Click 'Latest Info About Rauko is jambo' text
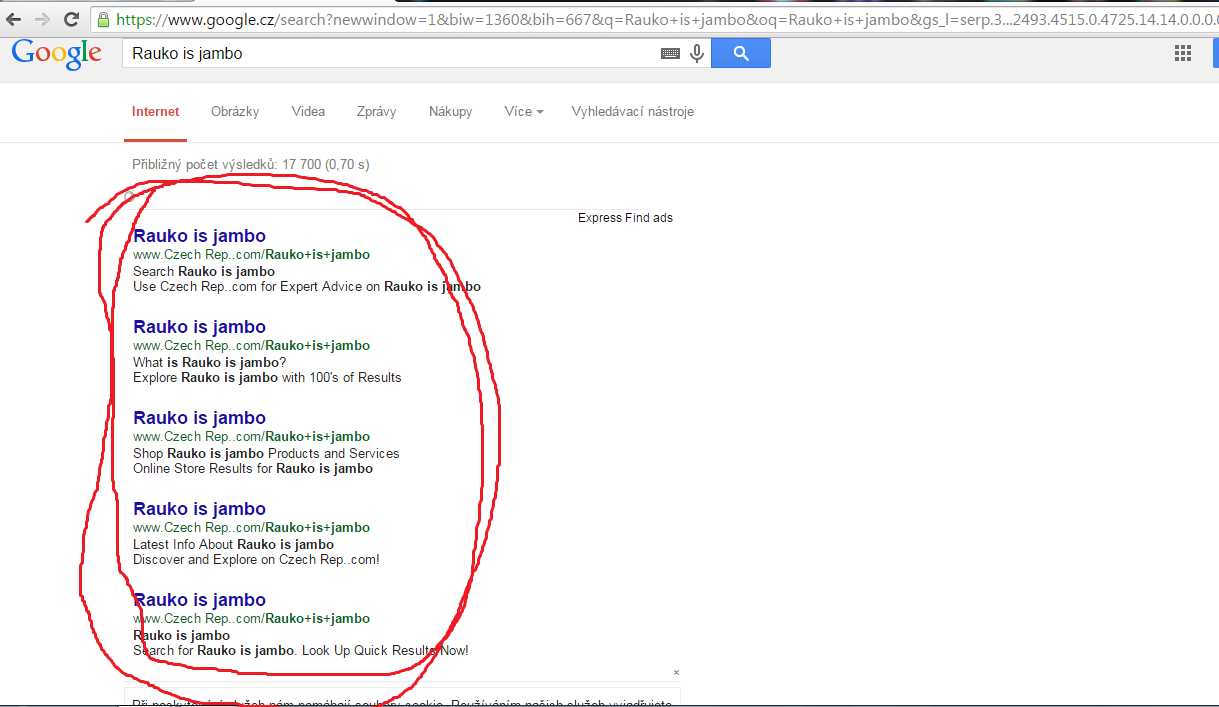This screenshot has width=1219, height=707. pos(233,545)
